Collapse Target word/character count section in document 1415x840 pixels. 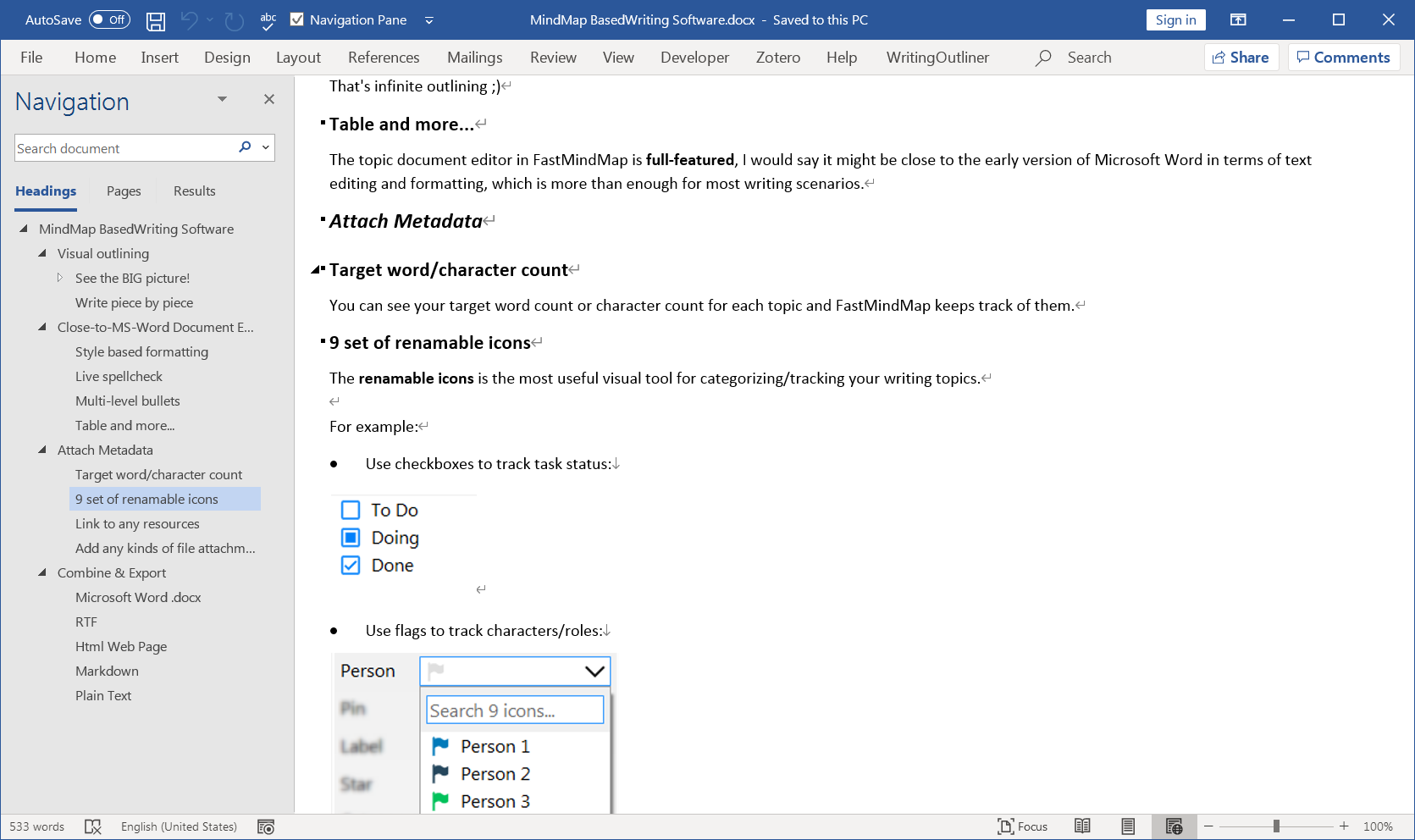coord(315,270)
